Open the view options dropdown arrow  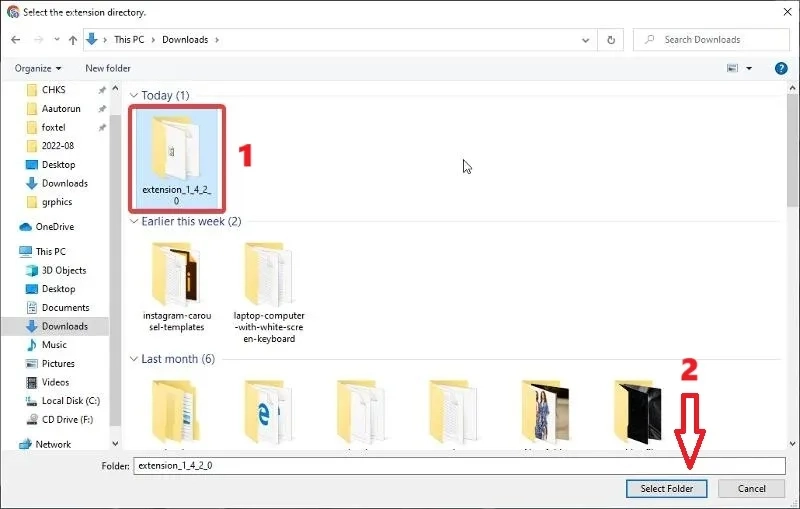pyautogui.click(x=749, y=68)
